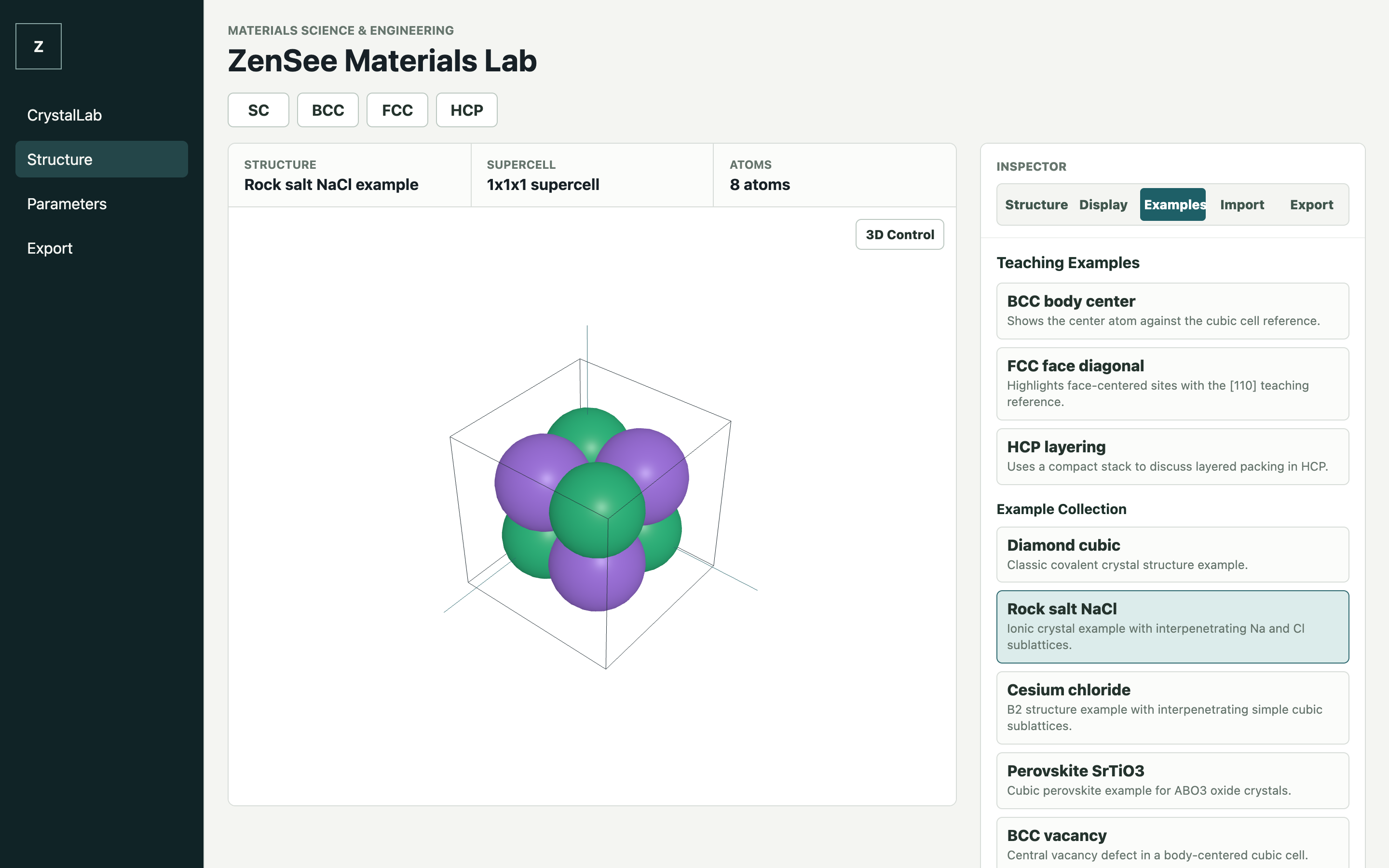Open the Import tab

(1242, 204)
